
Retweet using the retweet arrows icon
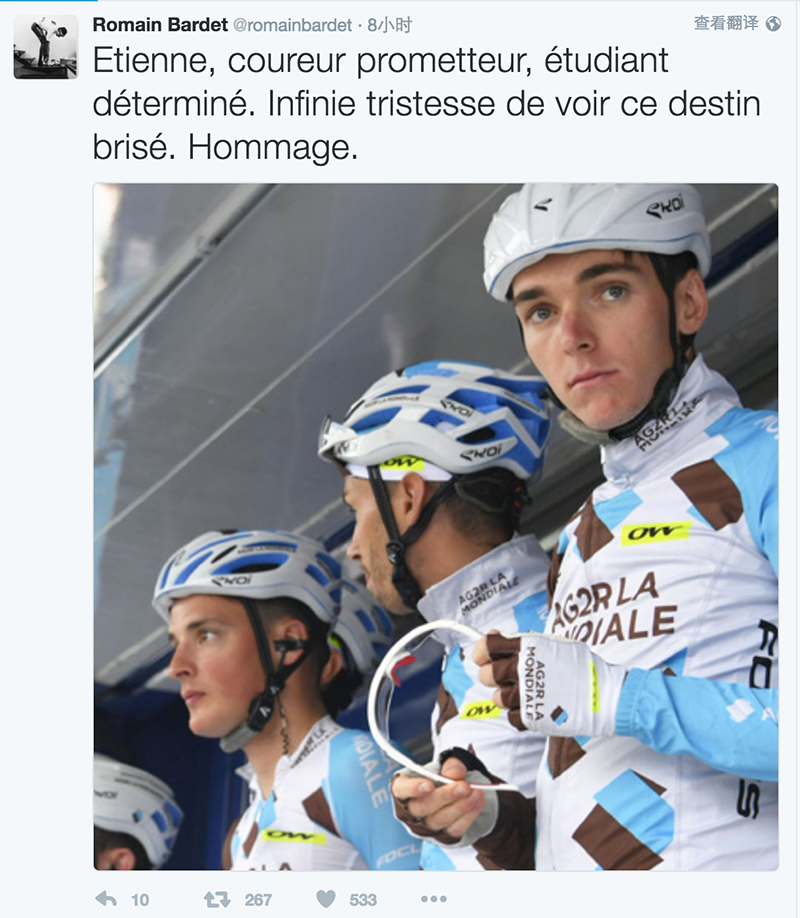(217, 899)
